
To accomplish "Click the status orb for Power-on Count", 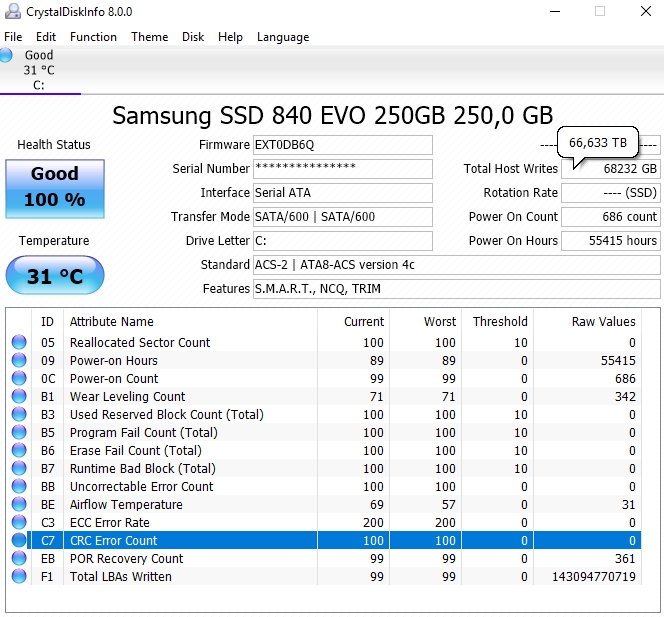I will (19, 378).
